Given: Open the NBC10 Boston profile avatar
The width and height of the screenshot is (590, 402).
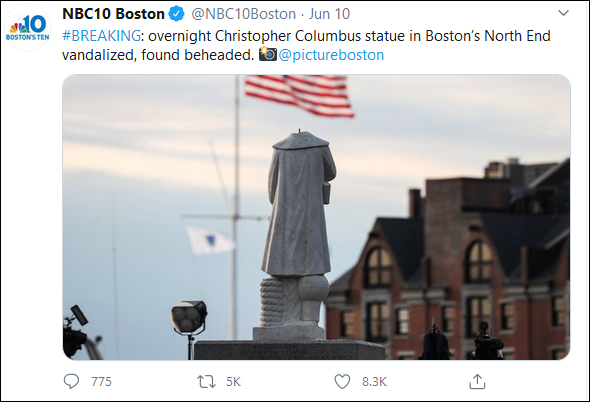Looking at the screenshot, I should tap(27, 28).
